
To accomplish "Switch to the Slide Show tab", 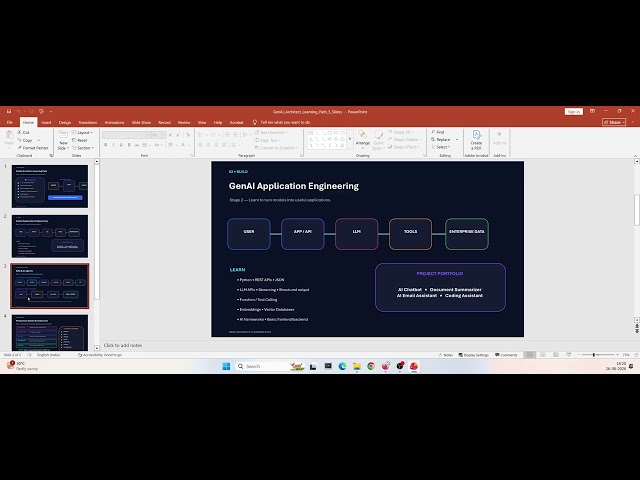I will coord(141,122).
